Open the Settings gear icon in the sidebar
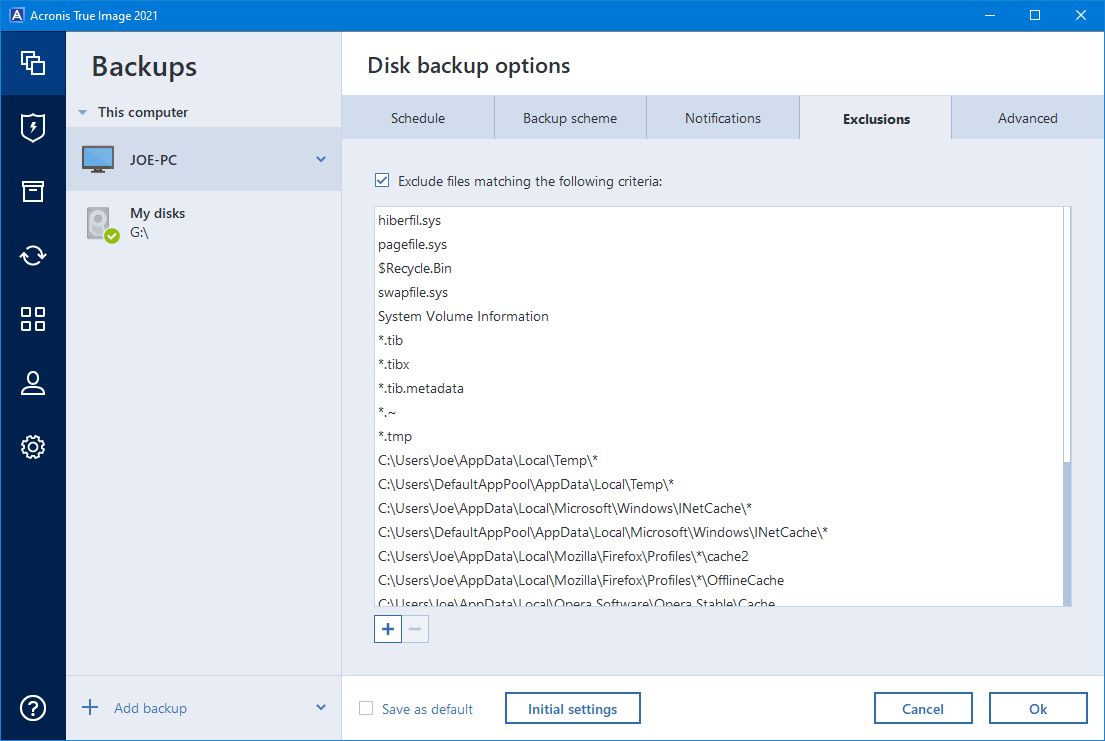Viewport: 1105px width, 741px height. pos(32,446)
